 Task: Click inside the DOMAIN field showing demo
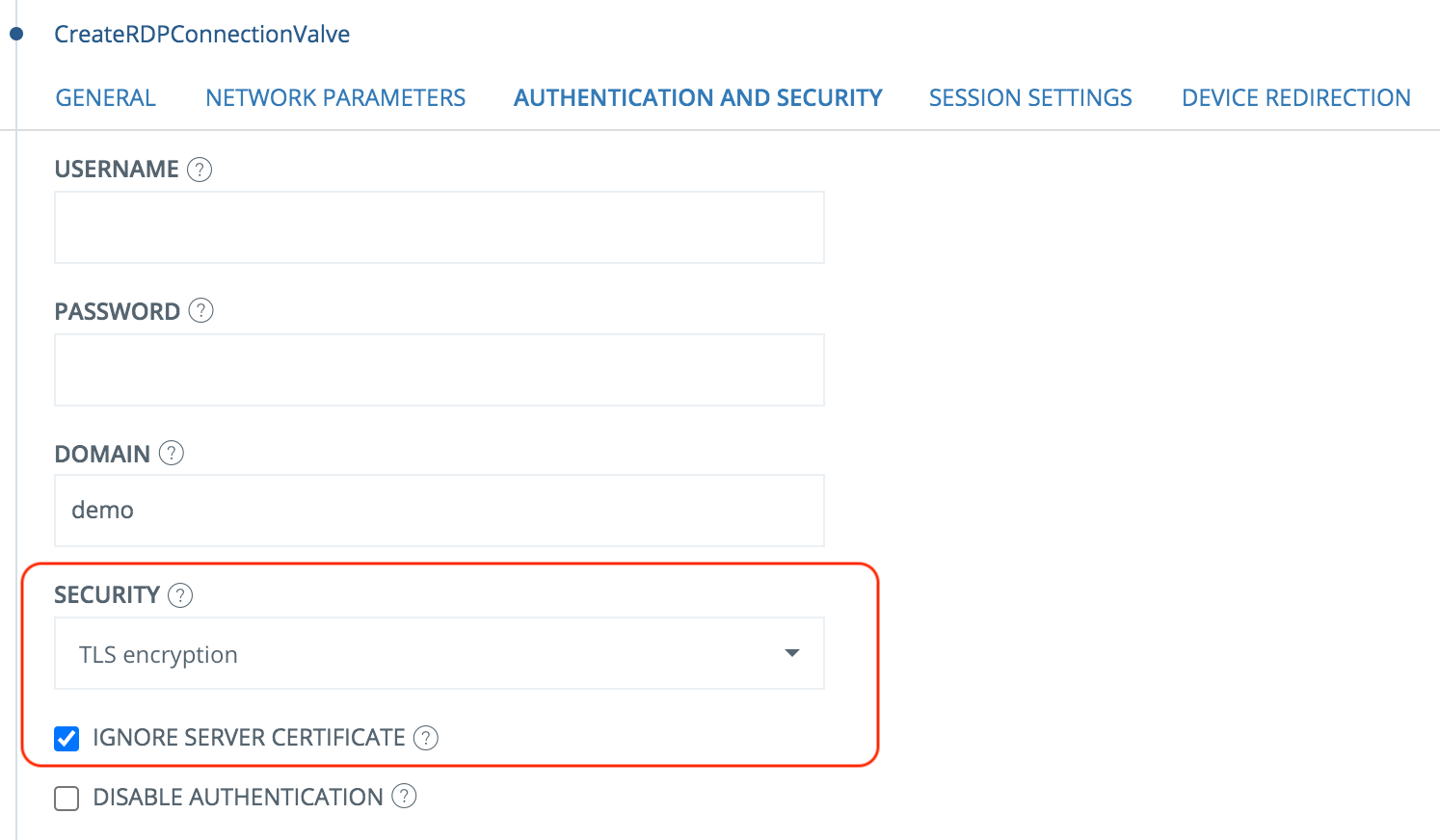(439, 510)
